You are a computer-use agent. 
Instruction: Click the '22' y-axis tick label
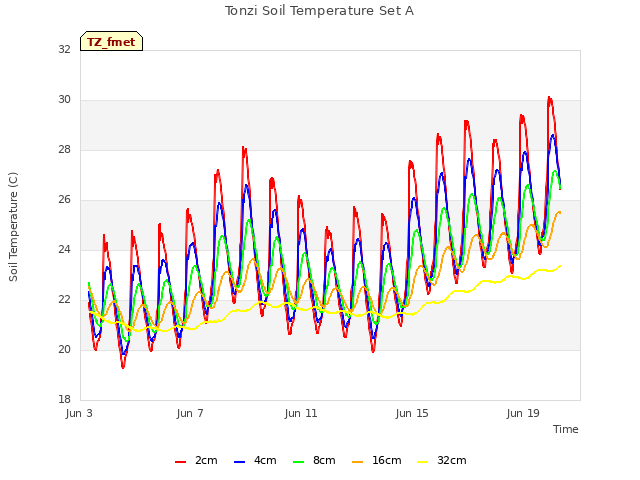coord(64,300)
